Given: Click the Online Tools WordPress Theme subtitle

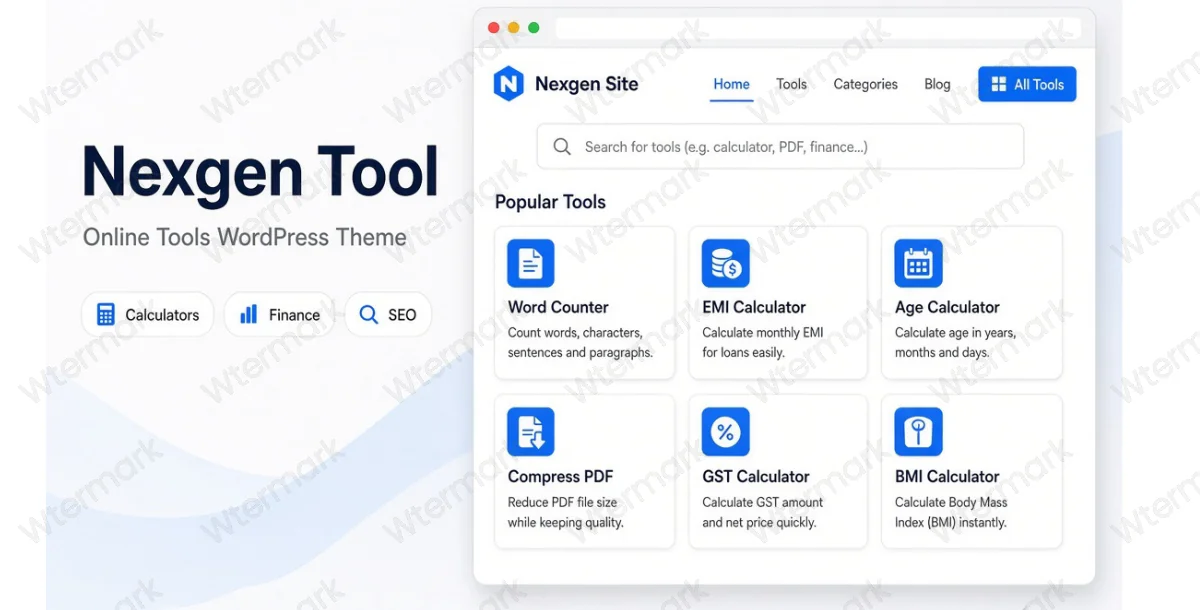Looking at the screenshot, I should pyautogui.click(x=245, y=238).
